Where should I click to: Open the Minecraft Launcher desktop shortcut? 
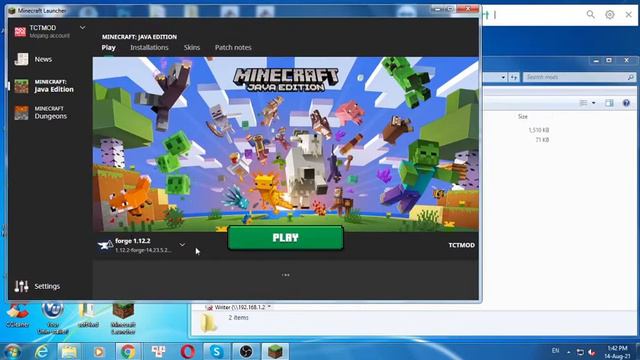click(x=123, y=318)
